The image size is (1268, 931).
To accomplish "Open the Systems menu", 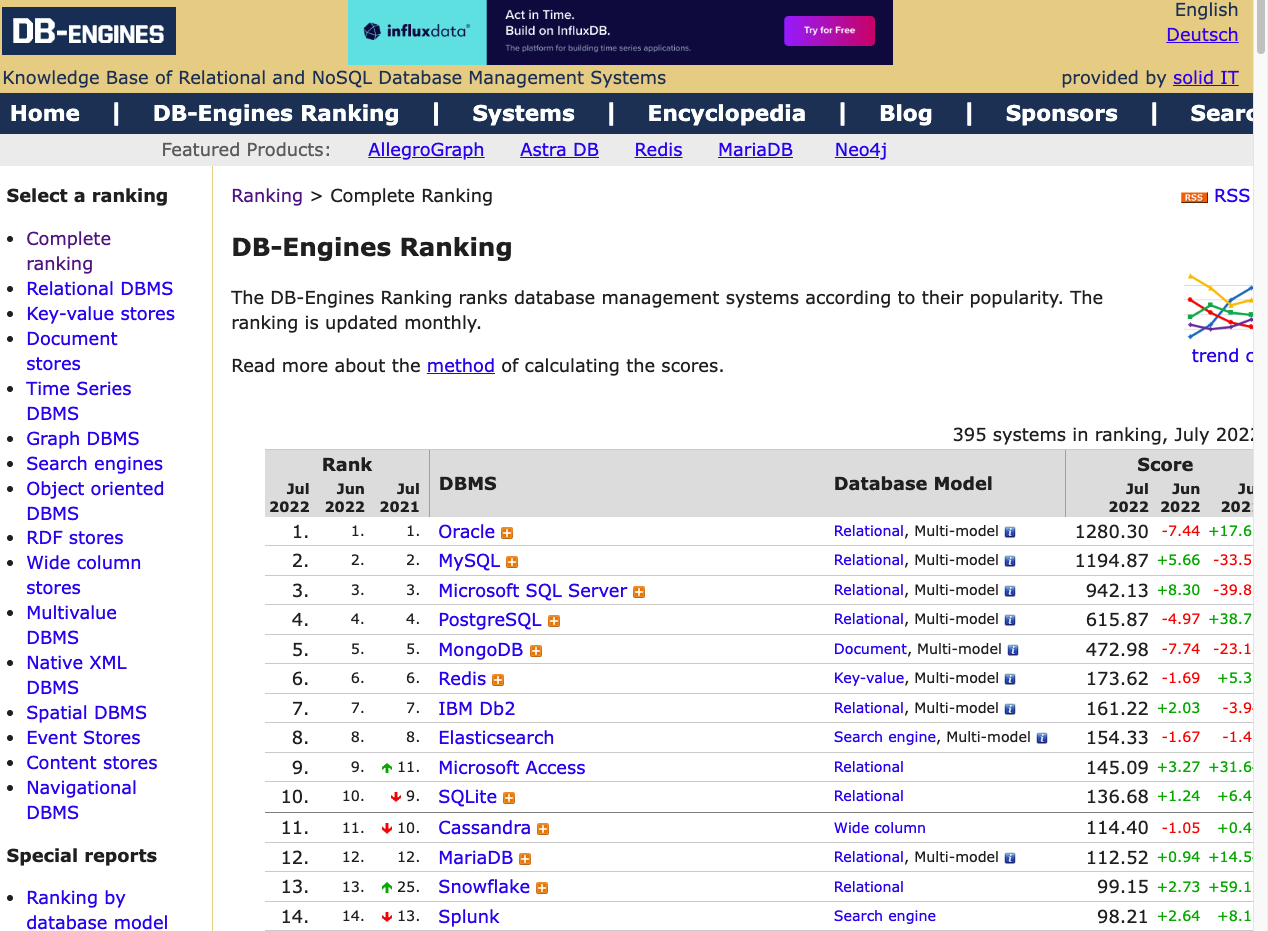I will point(523,113).
